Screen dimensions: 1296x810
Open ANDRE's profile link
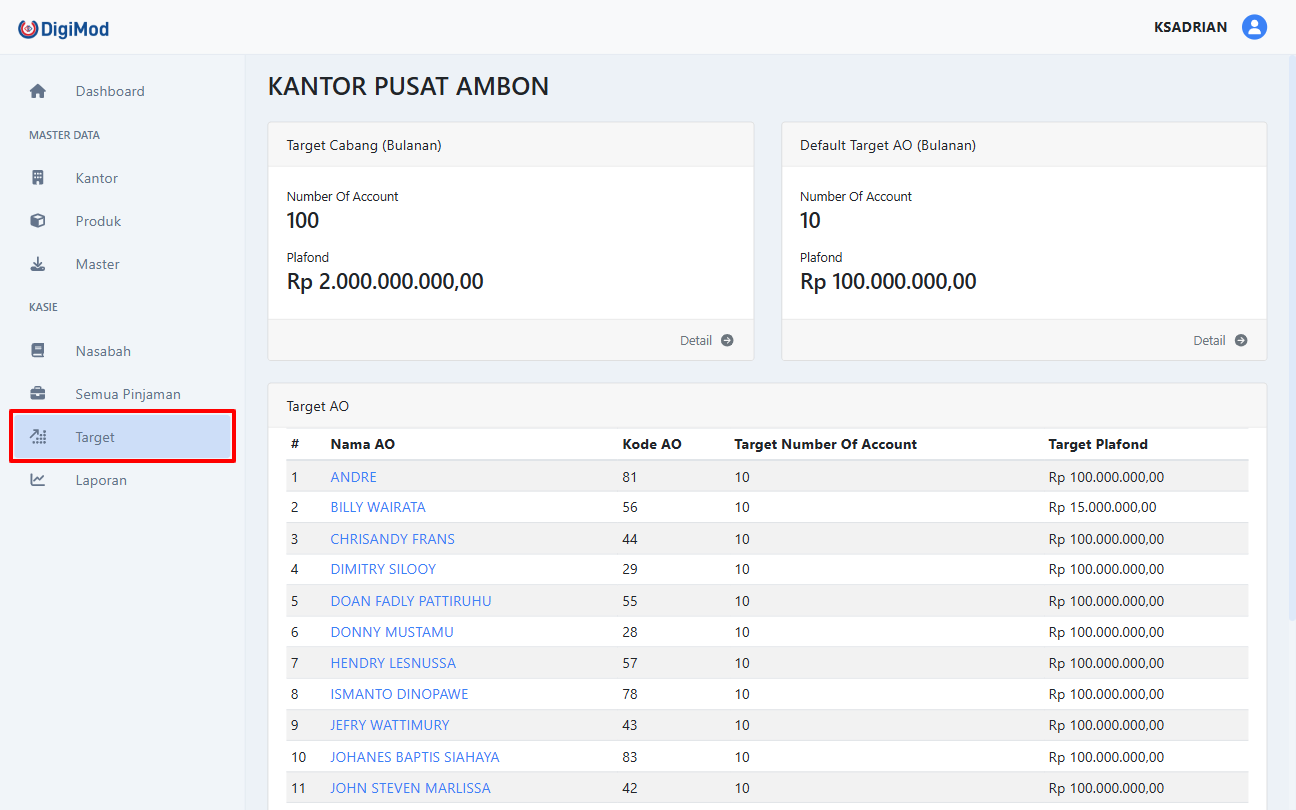[353, 476]
